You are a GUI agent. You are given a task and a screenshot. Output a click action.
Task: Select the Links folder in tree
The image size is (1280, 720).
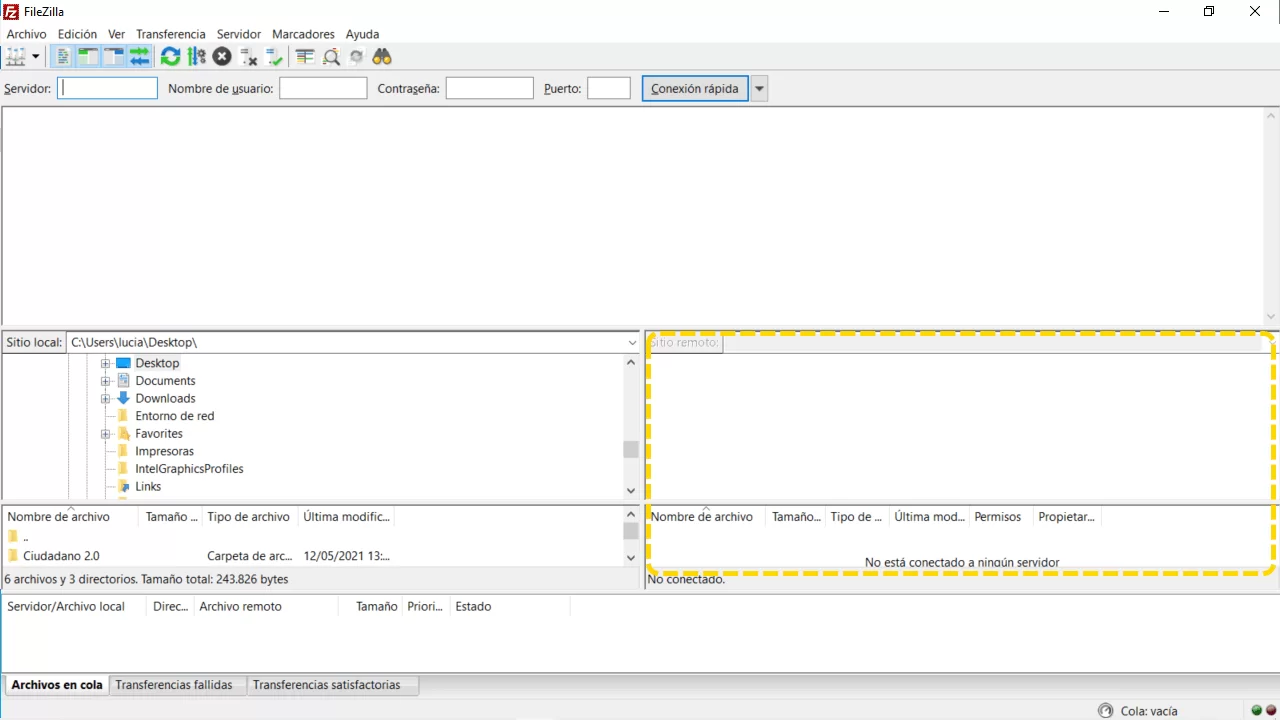[x=148, y=486]
